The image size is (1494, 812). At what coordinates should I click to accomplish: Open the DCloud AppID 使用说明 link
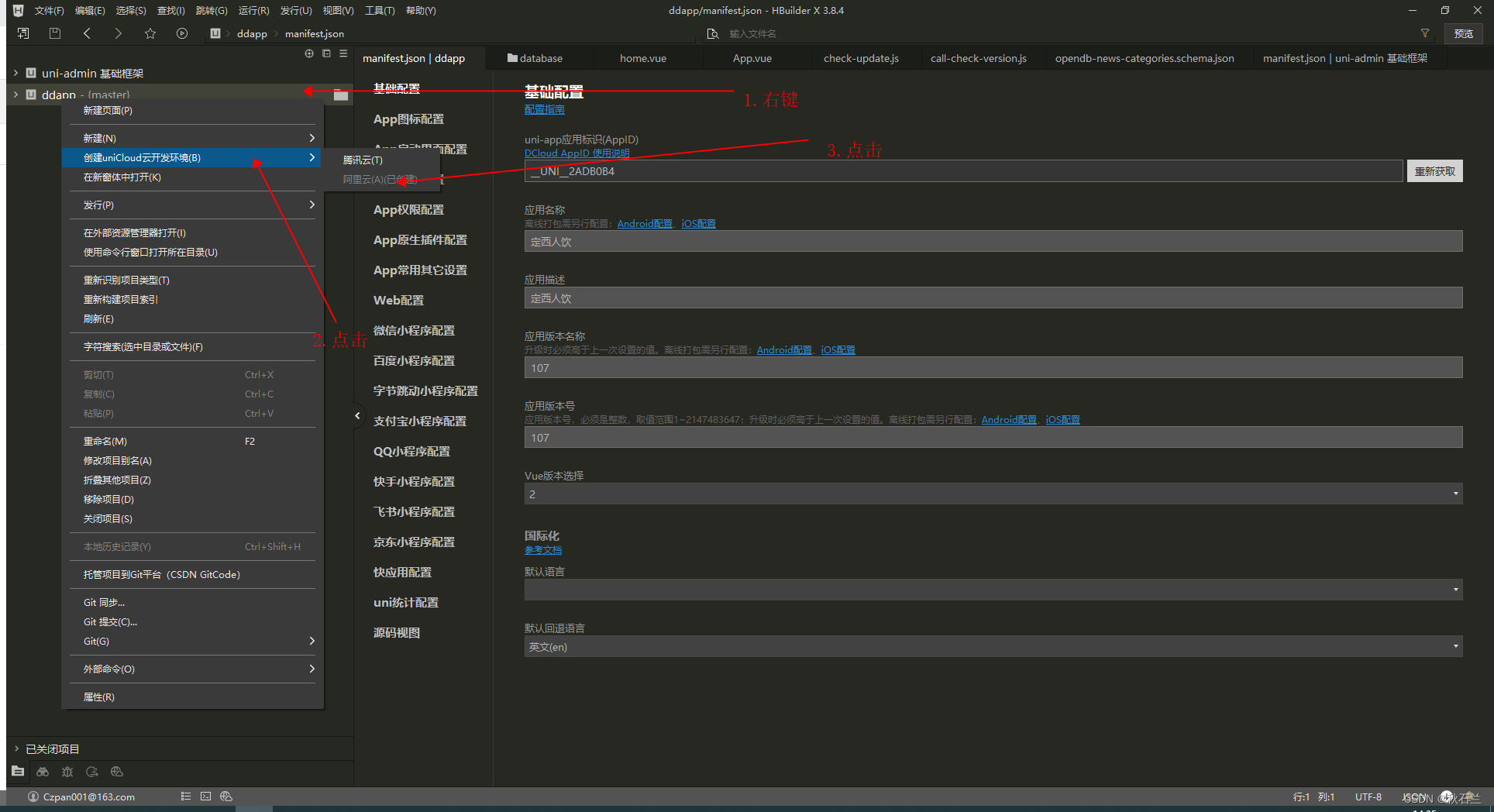577,153
